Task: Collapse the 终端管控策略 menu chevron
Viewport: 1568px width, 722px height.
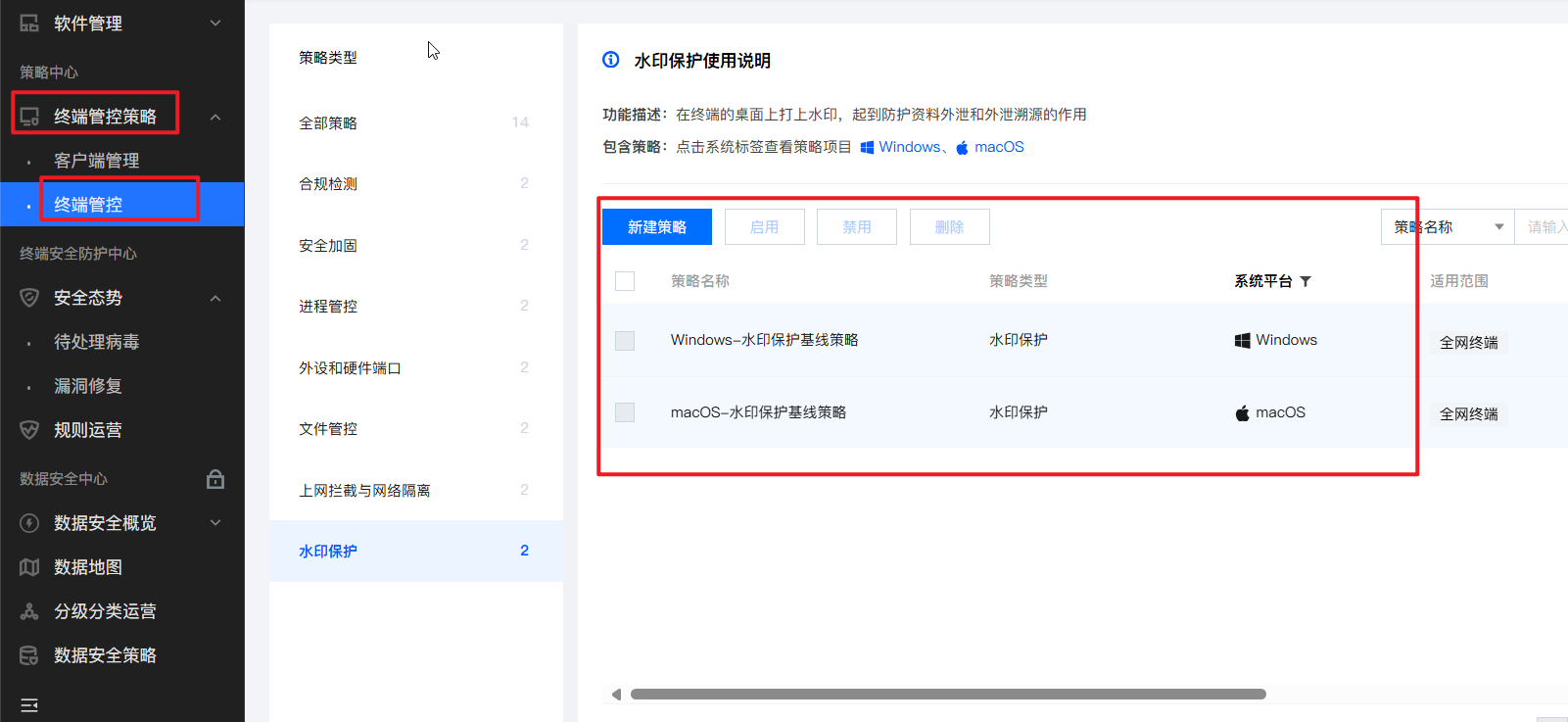Action: click(x=215, y=117)
